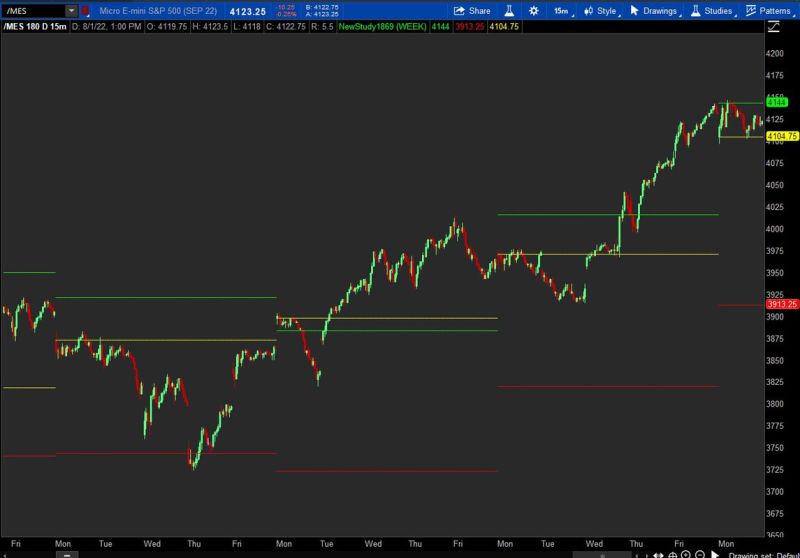Click the flask Edit Studies icon

509,11
